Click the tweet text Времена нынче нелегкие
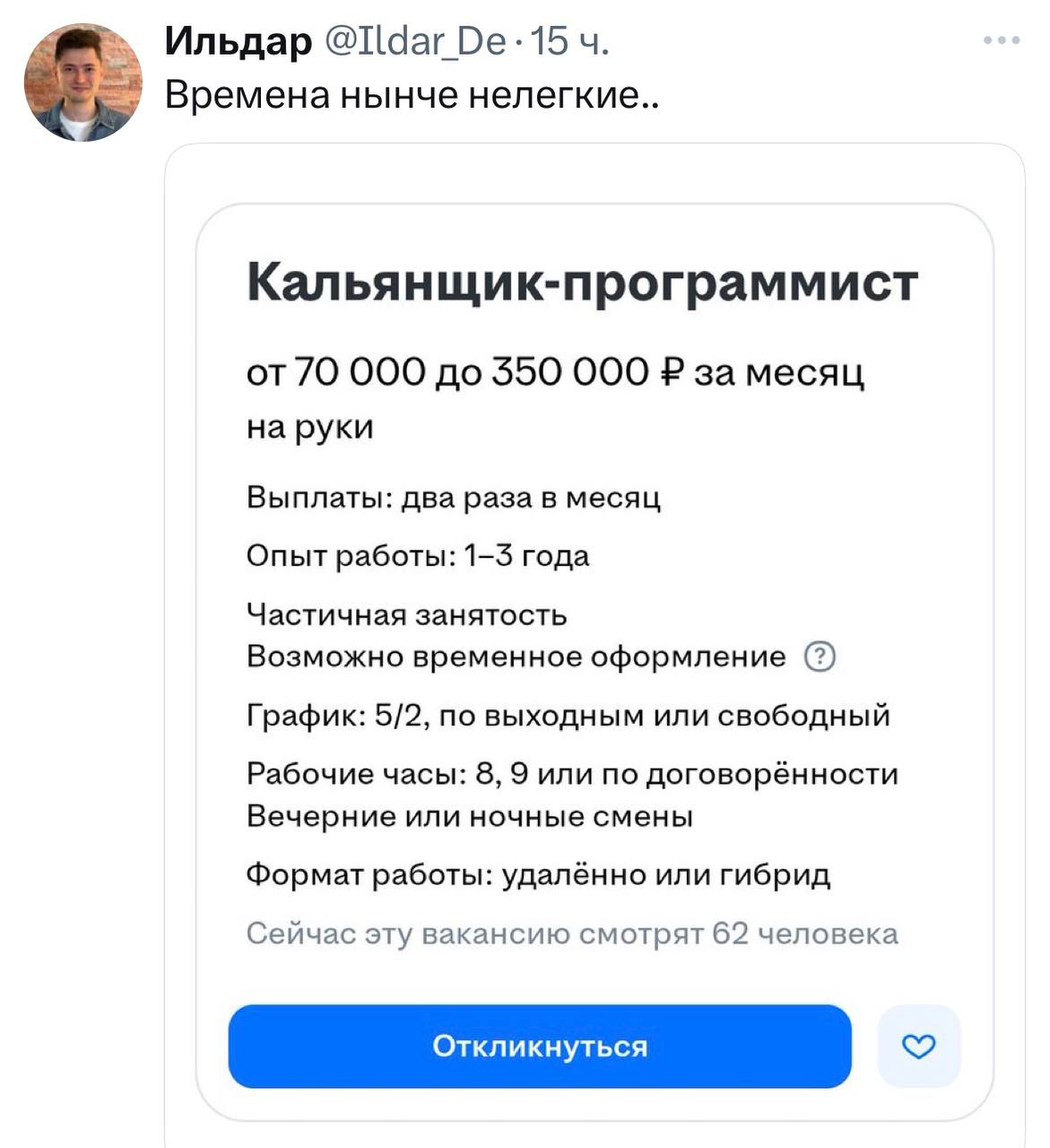 click(x=412, y=94)
